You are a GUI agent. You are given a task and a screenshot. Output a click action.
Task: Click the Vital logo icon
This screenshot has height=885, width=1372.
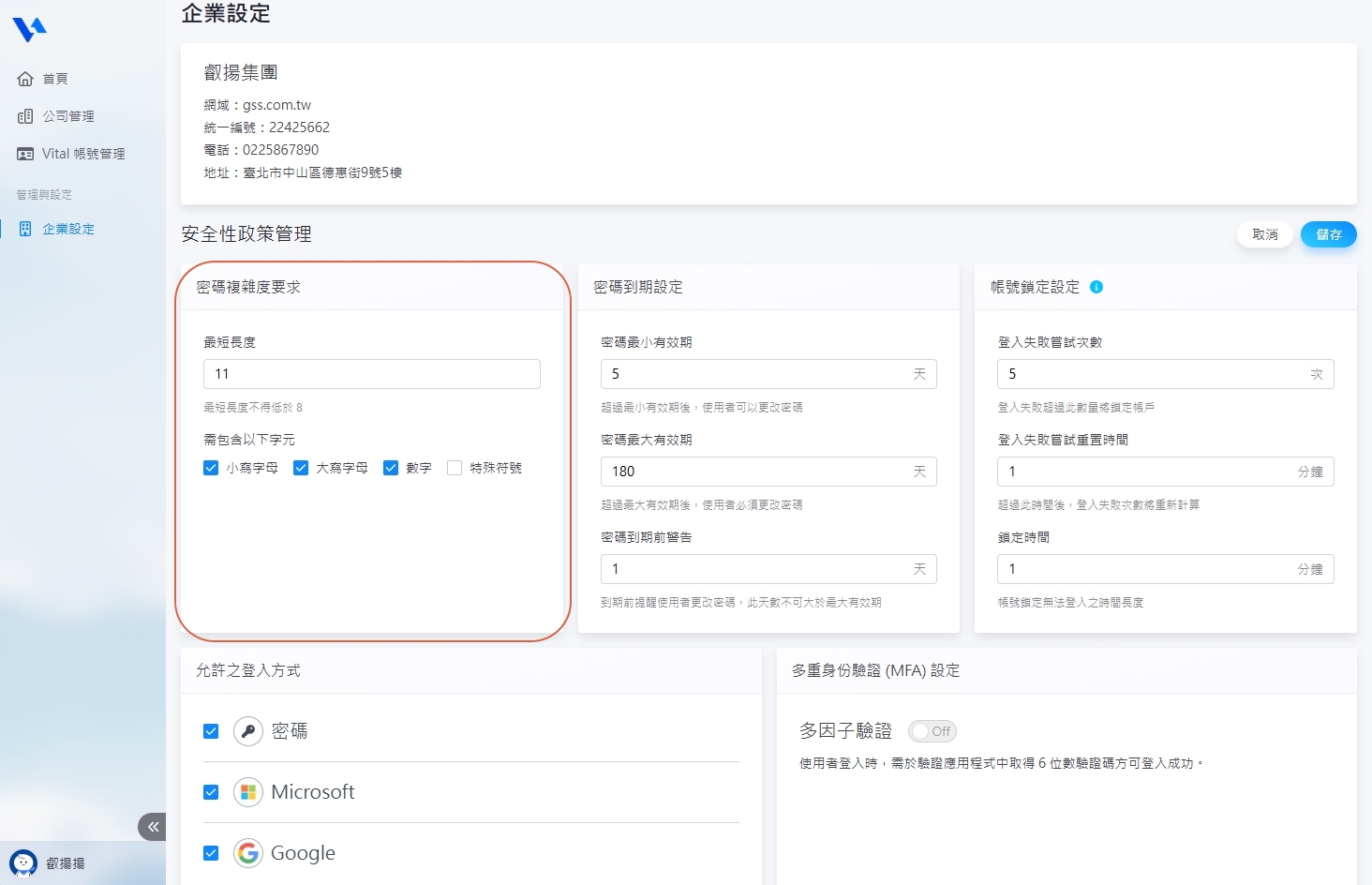point(29,30)
